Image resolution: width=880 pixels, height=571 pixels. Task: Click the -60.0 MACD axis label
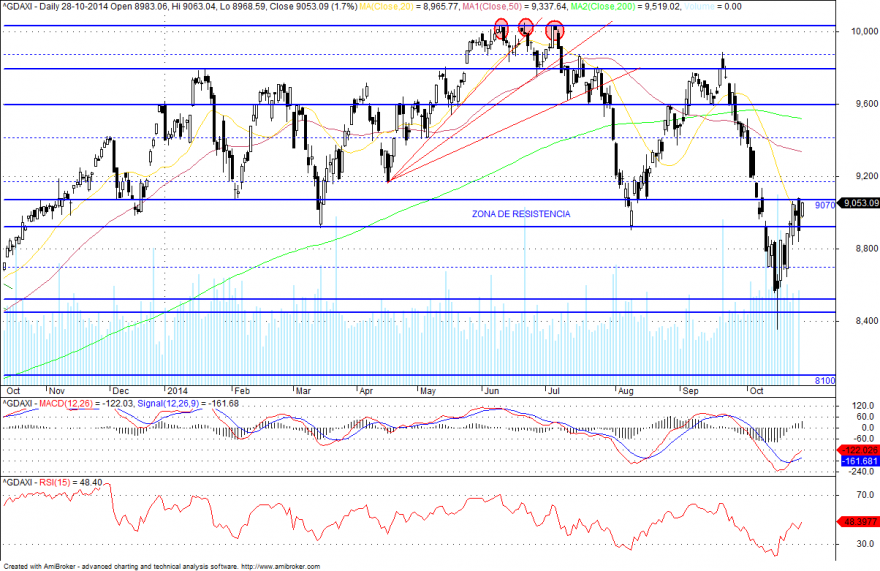(864, 438)
